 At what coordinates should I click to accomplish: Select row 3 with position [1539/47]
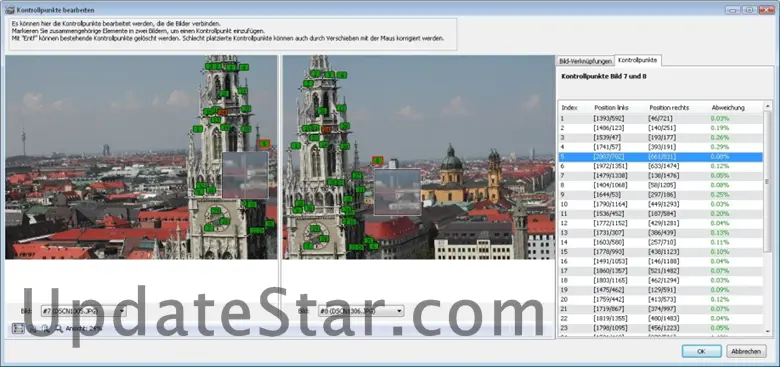point(661,137)
